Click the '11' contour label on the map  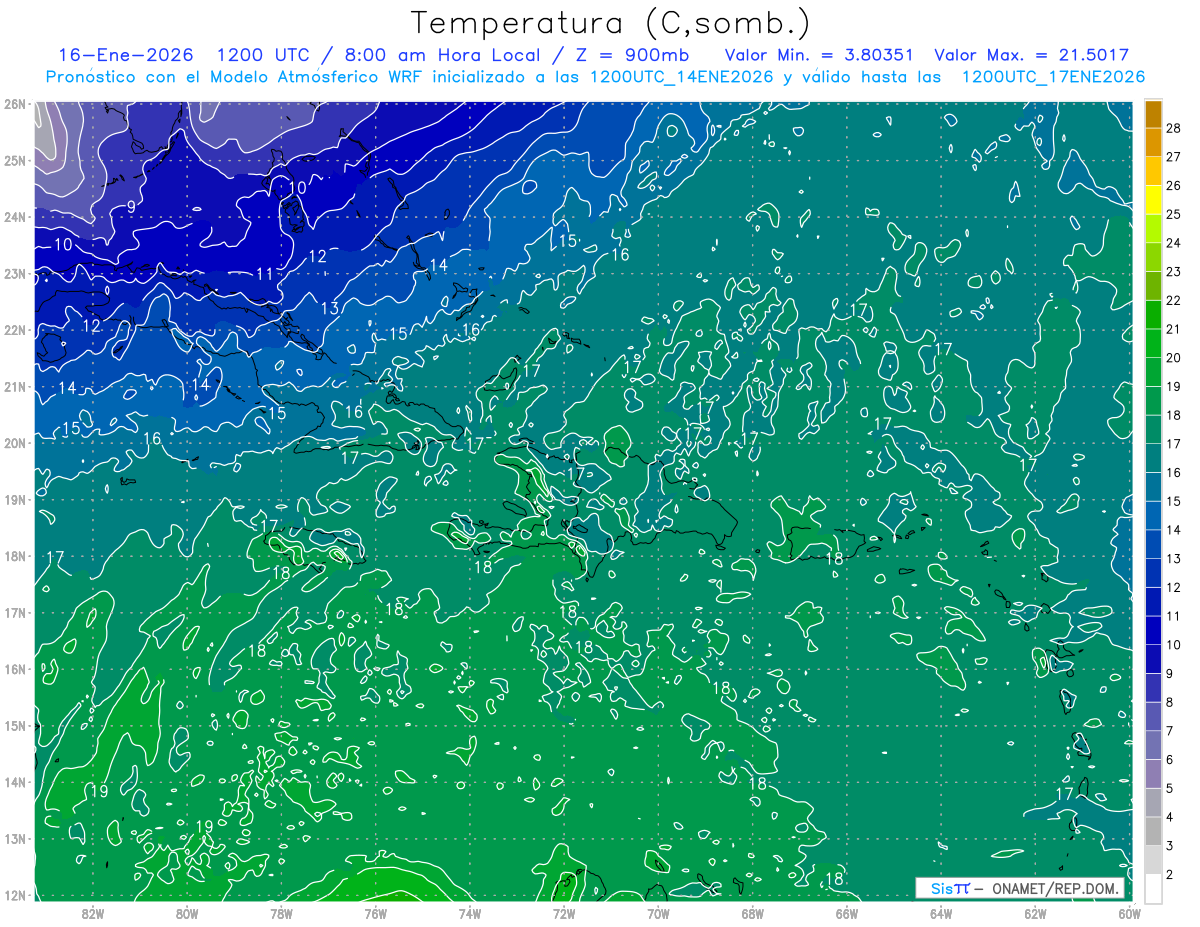(265, 274)
